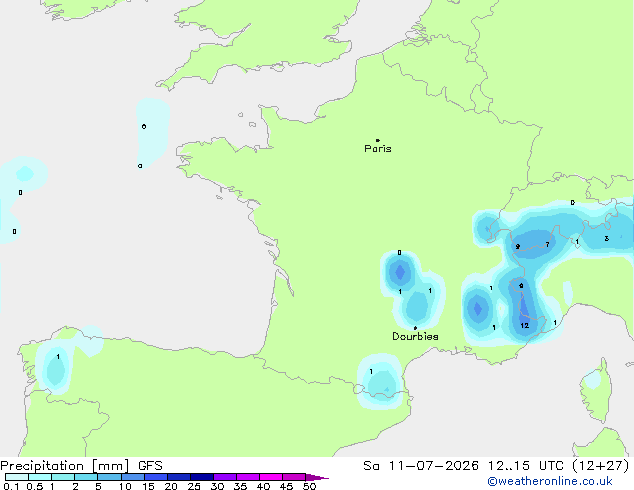
Task: Select the 45–50 mm legend color swatch
Action: tap(294, 477)
